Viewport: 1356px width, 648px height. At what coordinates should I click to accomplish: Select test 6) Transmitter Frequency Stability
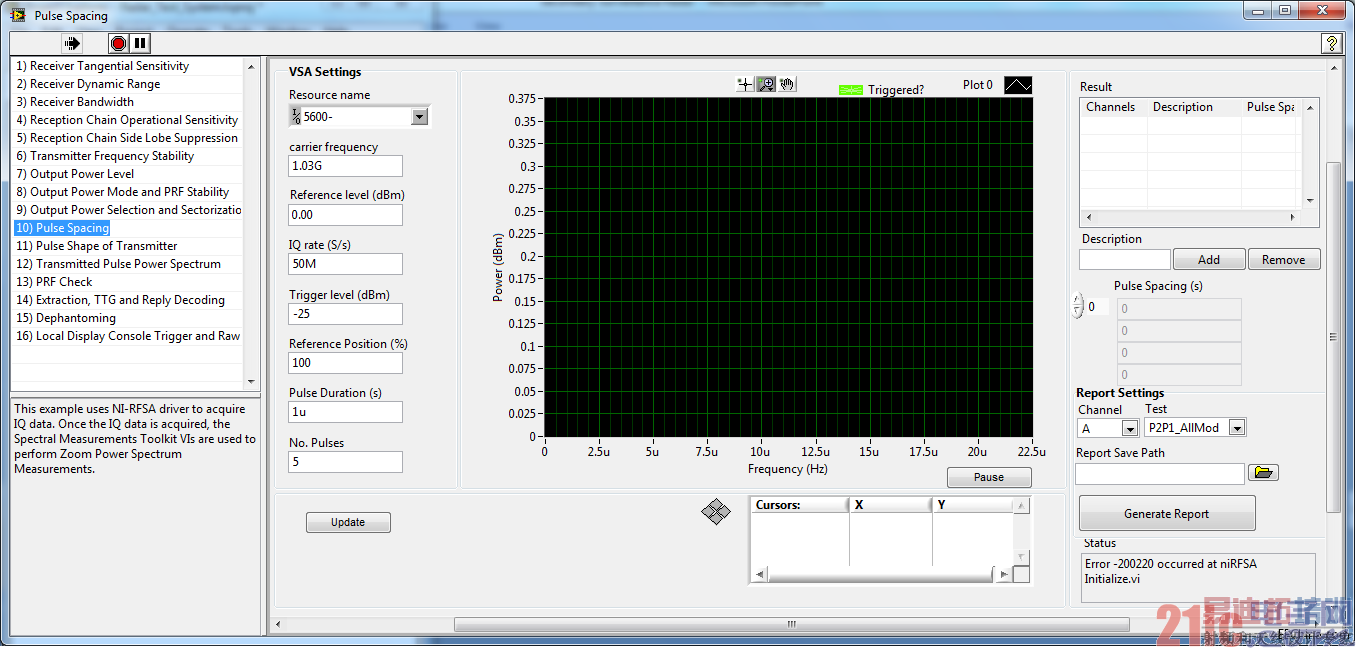(x=127, y=156)
